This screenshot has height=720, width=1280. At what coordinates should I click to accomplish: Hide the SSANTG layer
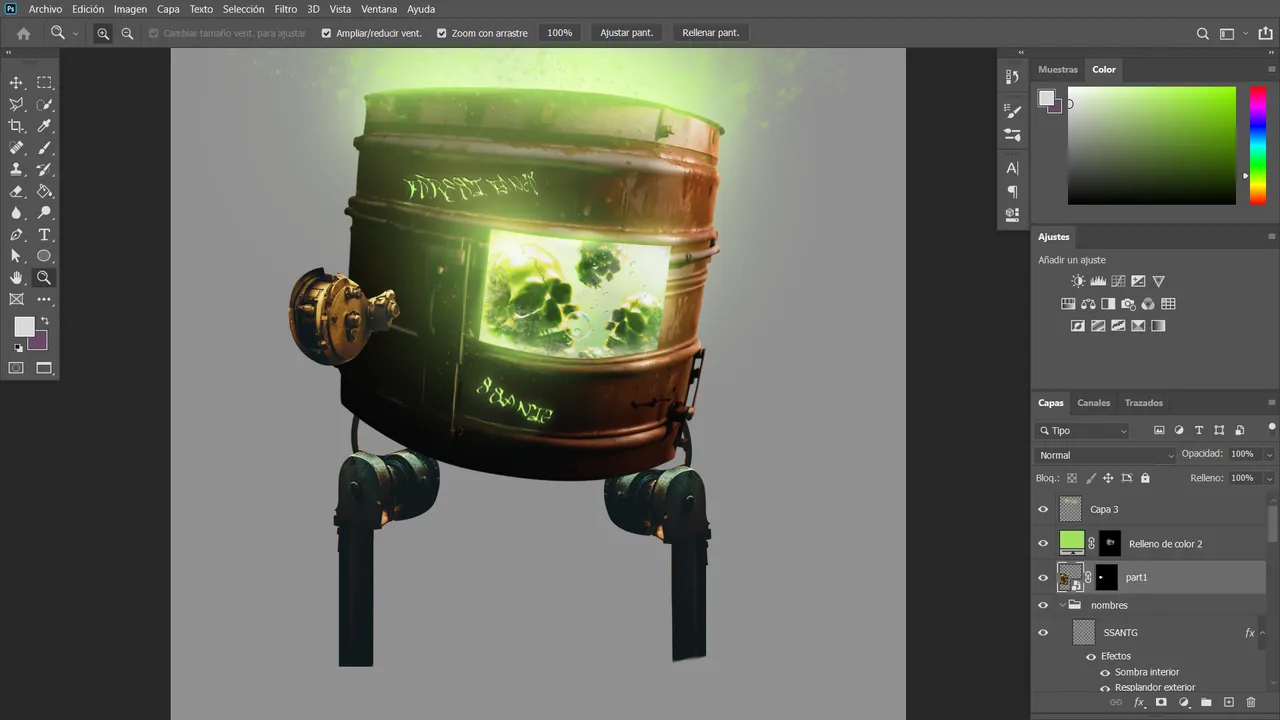tap(1043, 632)
